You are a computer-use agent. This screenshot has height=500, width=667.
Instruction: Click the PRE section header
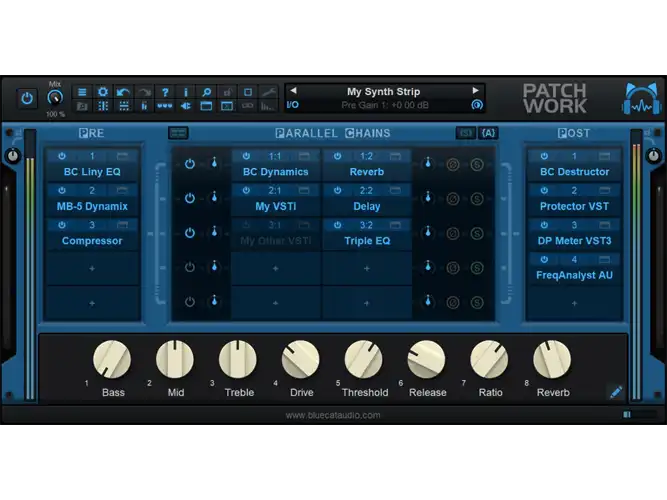click(91, 133)
